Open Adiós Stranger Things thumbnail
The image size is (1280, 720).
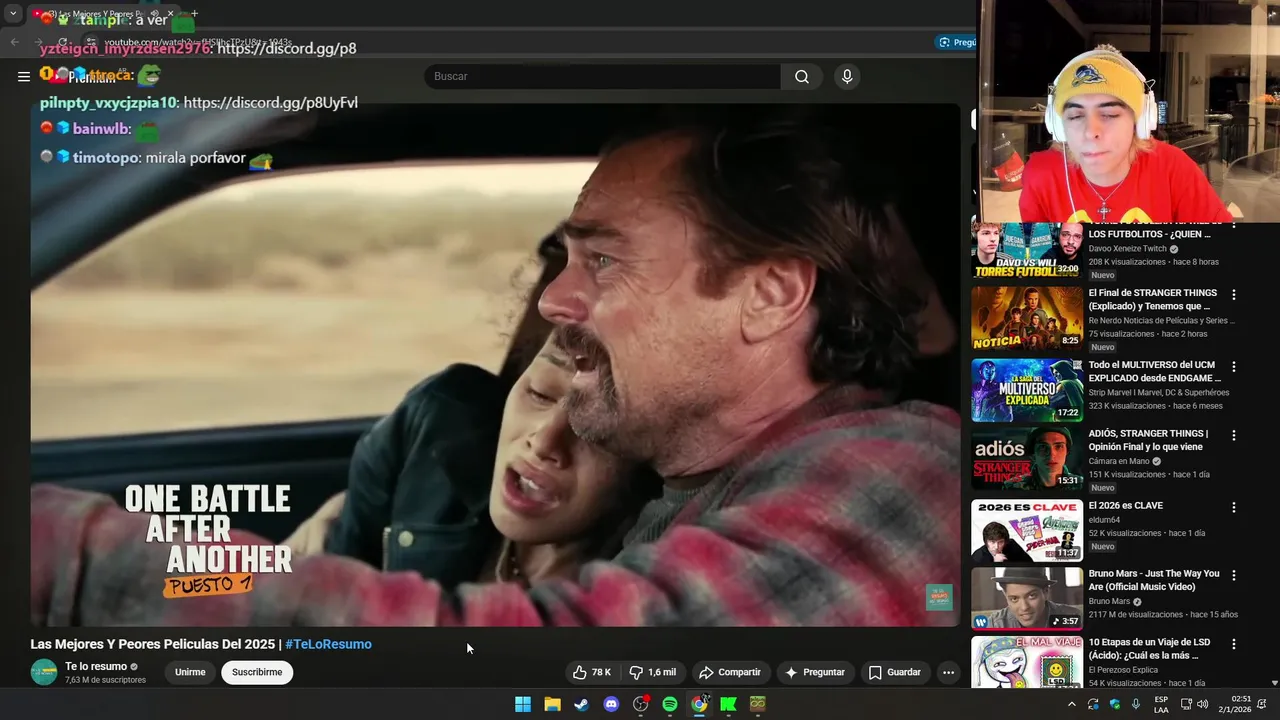coord(1027,460)
